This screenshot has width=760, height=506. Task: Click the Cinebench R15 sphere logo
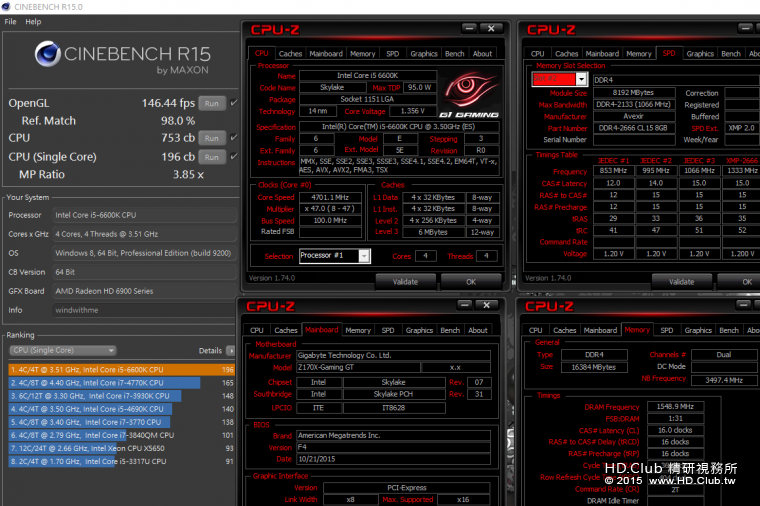[x=48, y=54]
